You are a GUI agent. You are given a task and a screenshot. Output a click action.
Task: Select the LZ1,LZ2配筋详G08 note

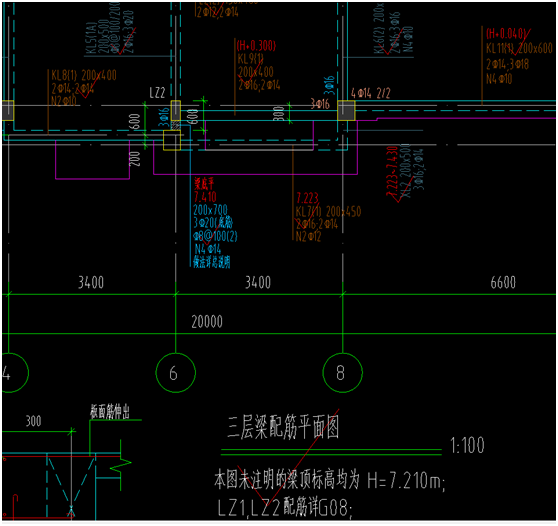click(285, 508)
